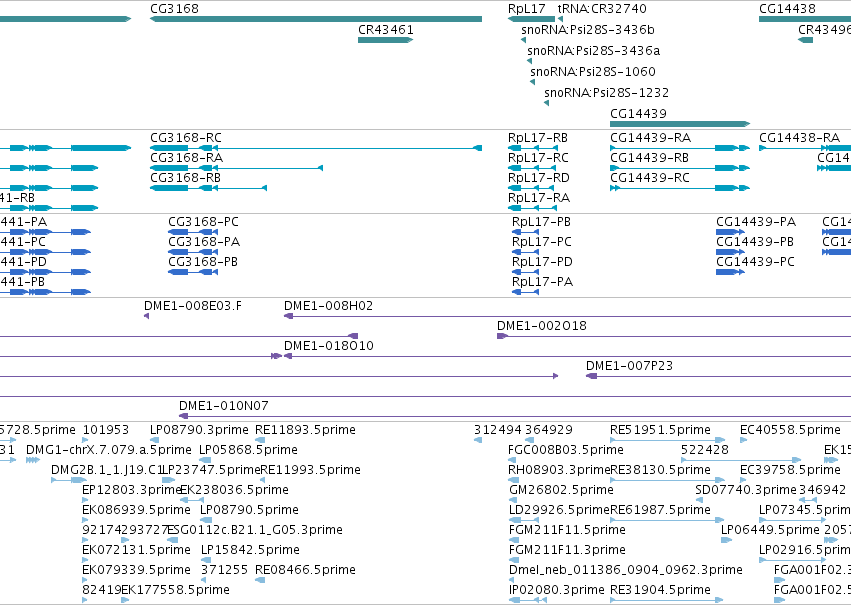Select EST GM26802.5prime label

coord(562,491)
